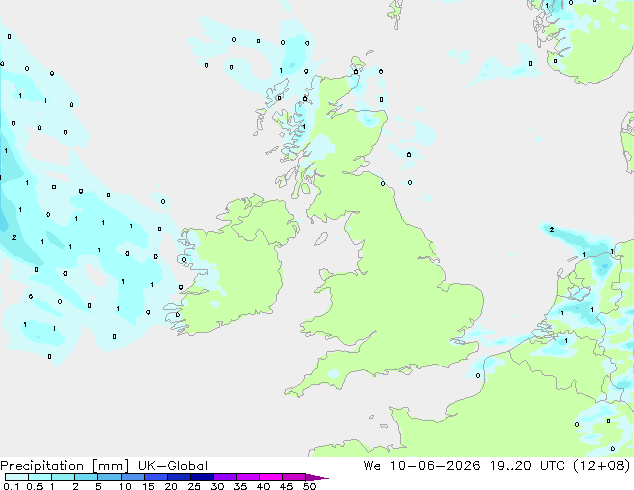Click the 0.1–0.5 mm legend color swatch
This screenshot has height=490, width=634.
17,477
